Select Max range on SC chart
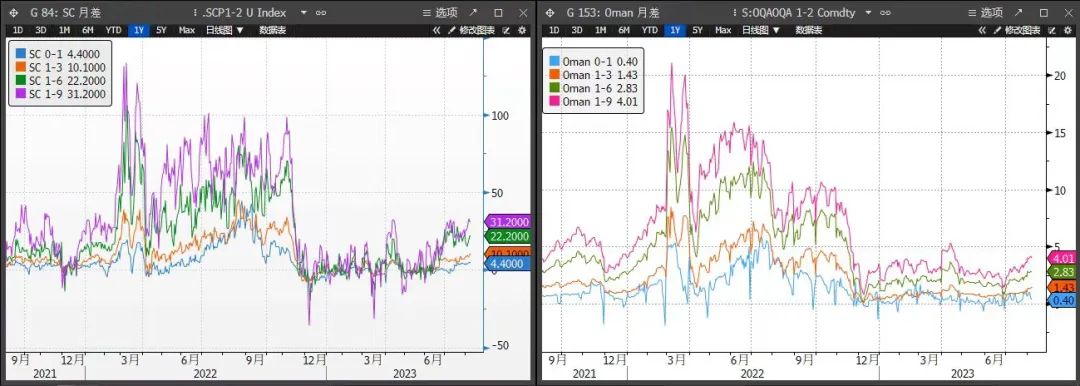 pyautogui.click(x=187, y=30)
